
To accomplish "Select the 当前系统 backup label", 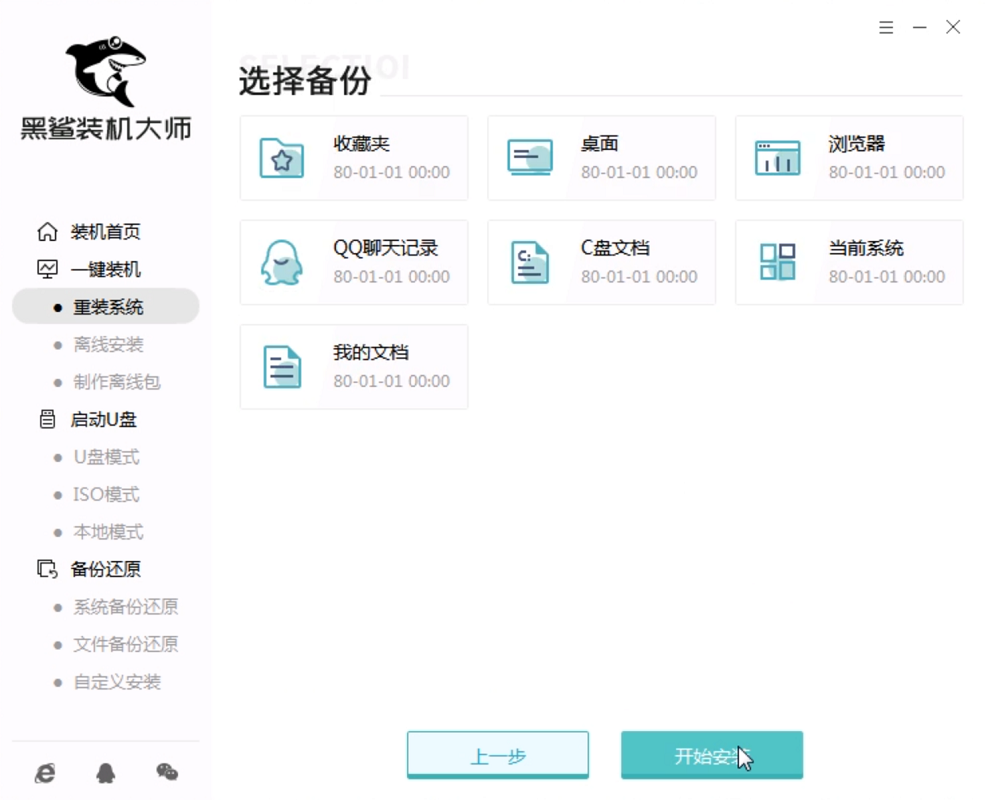I will pyautogui.click(x=866, y=248).
